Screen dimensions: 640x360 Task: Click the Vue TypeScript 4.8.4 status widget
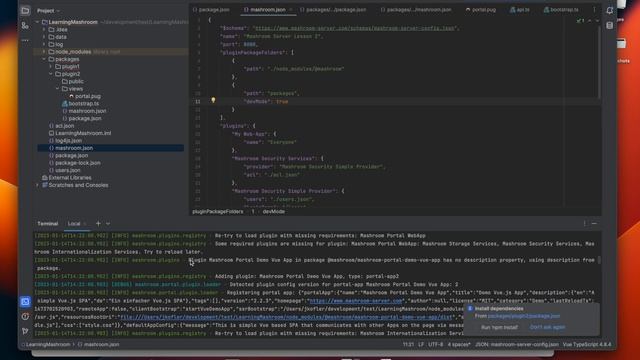pyautogui.click(x=587, y=344)
